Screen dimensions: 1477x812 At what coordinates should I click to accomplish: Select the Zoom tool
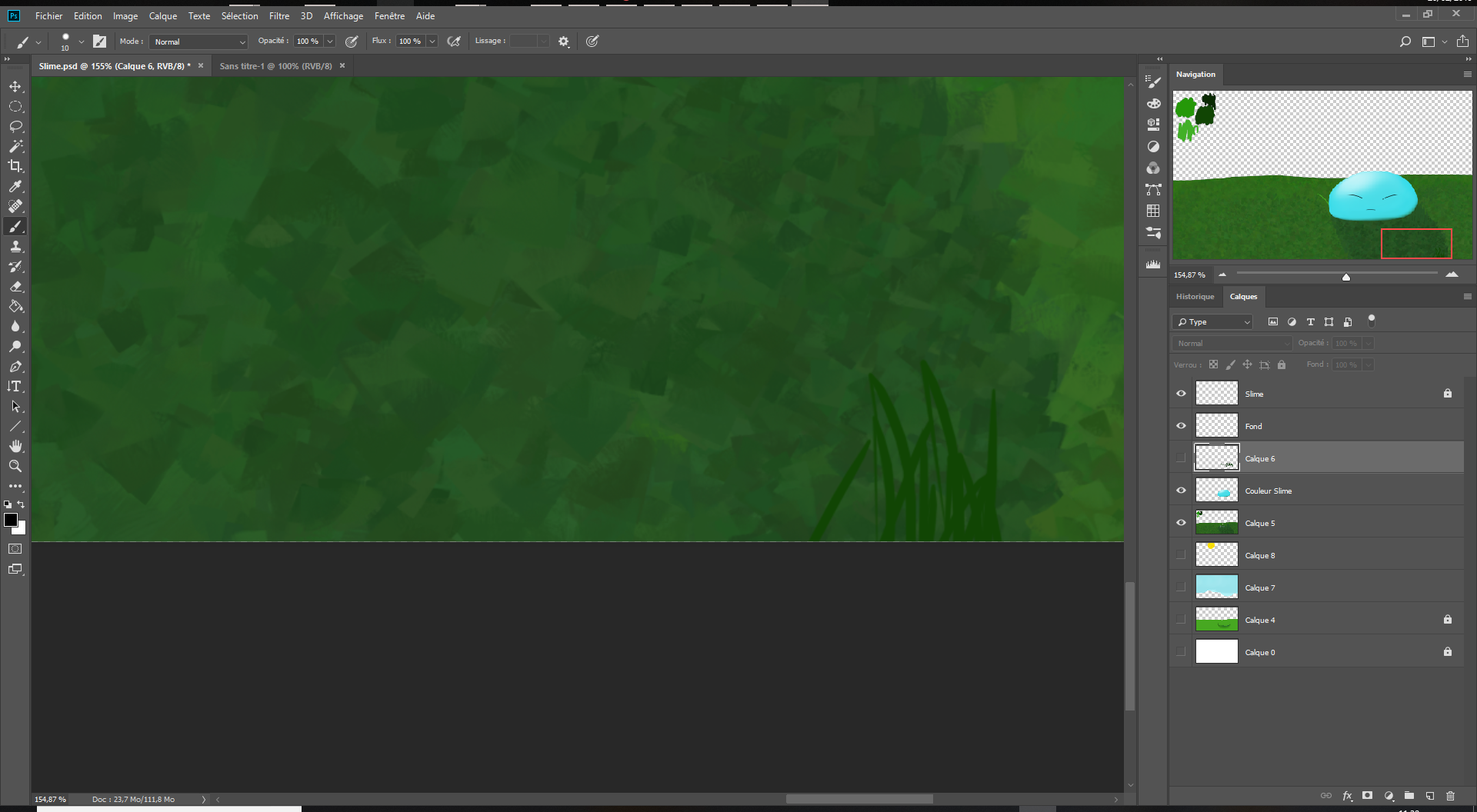tap(15, 465)
